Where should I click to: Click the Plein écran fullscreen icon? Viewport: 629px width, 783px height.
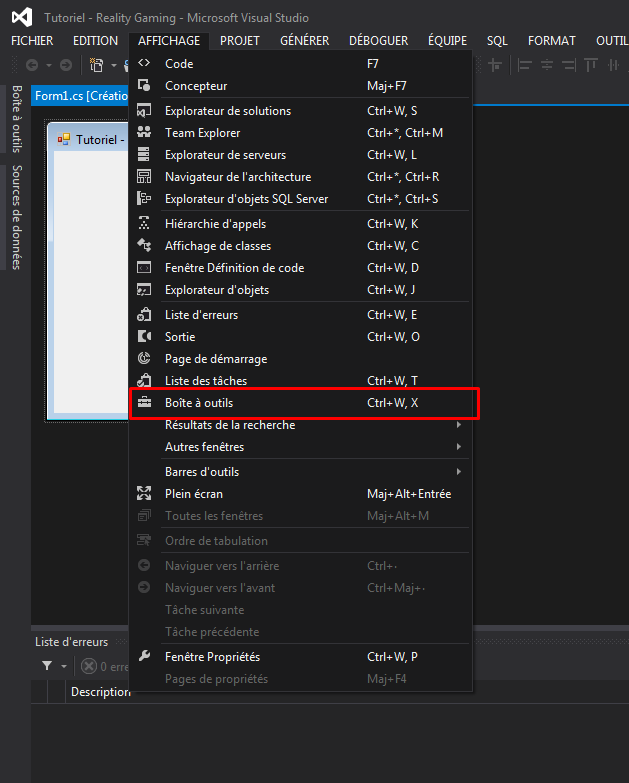(144, 493)
